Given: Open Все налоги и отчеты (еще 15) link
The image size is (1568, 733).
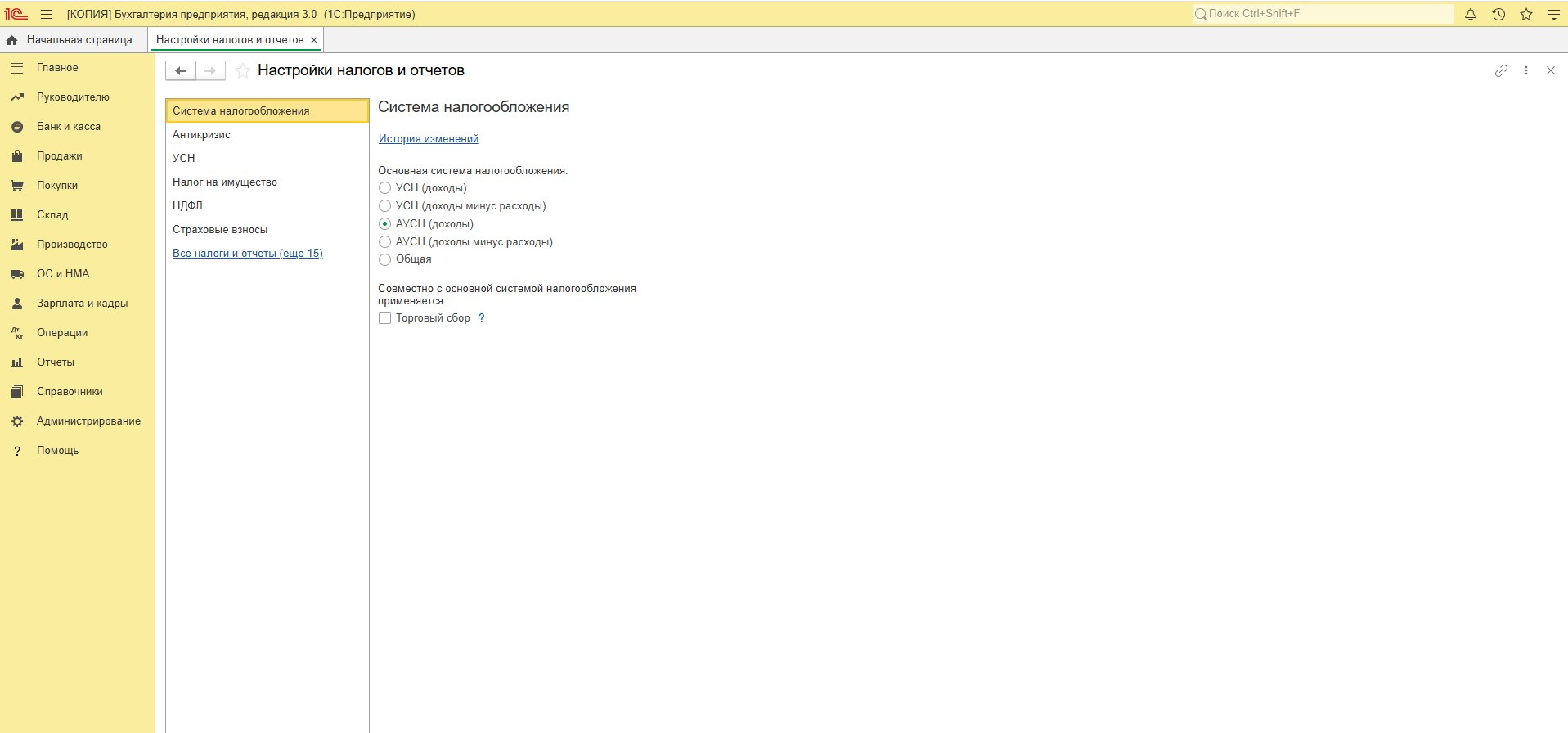Looking at the screenshot, I should [248, 254].
